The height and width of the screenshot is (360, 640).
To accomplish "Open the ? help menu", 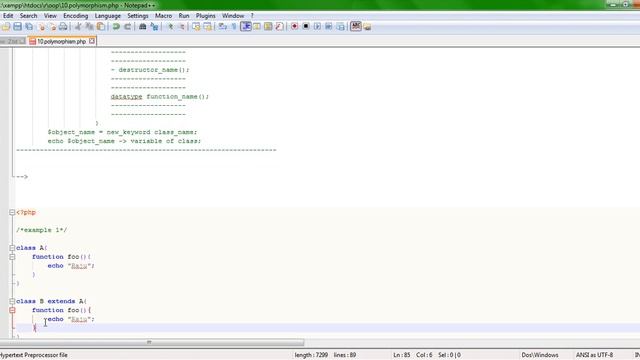I will [x=252, y=16].
